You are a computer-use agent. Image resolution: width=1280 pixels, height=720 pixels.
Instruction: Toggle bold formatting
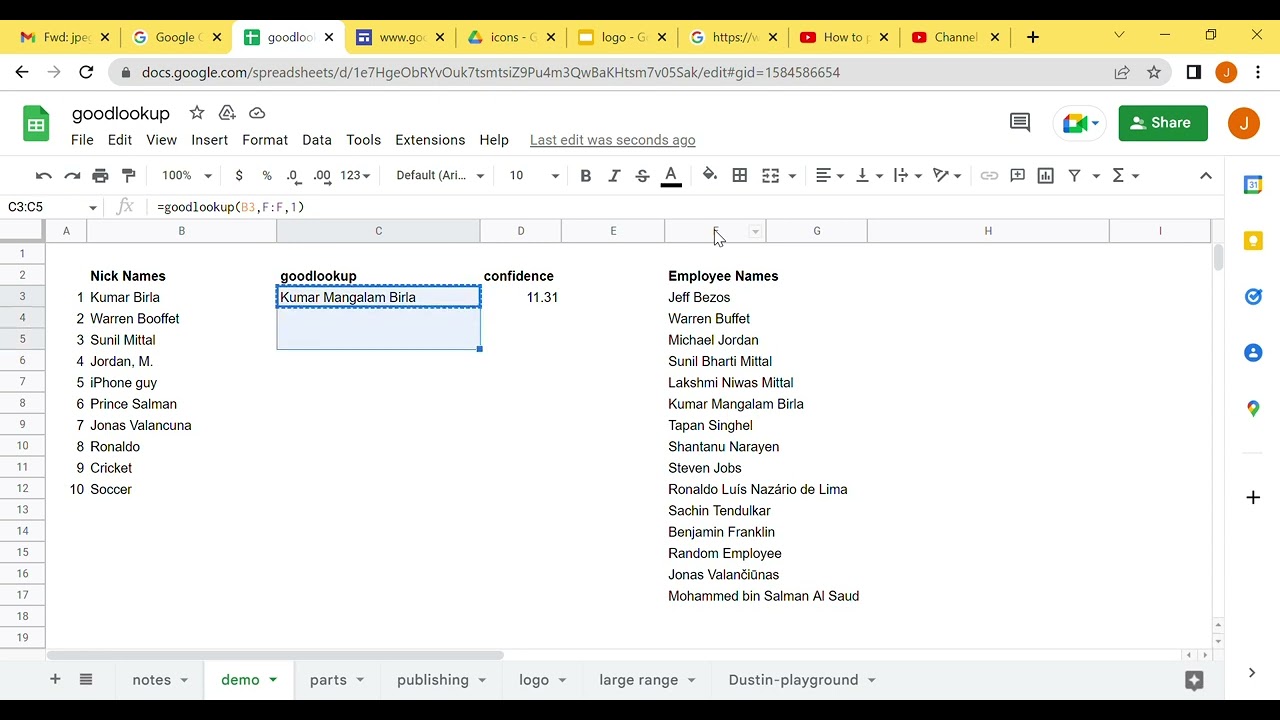click(x=586, y=175)
